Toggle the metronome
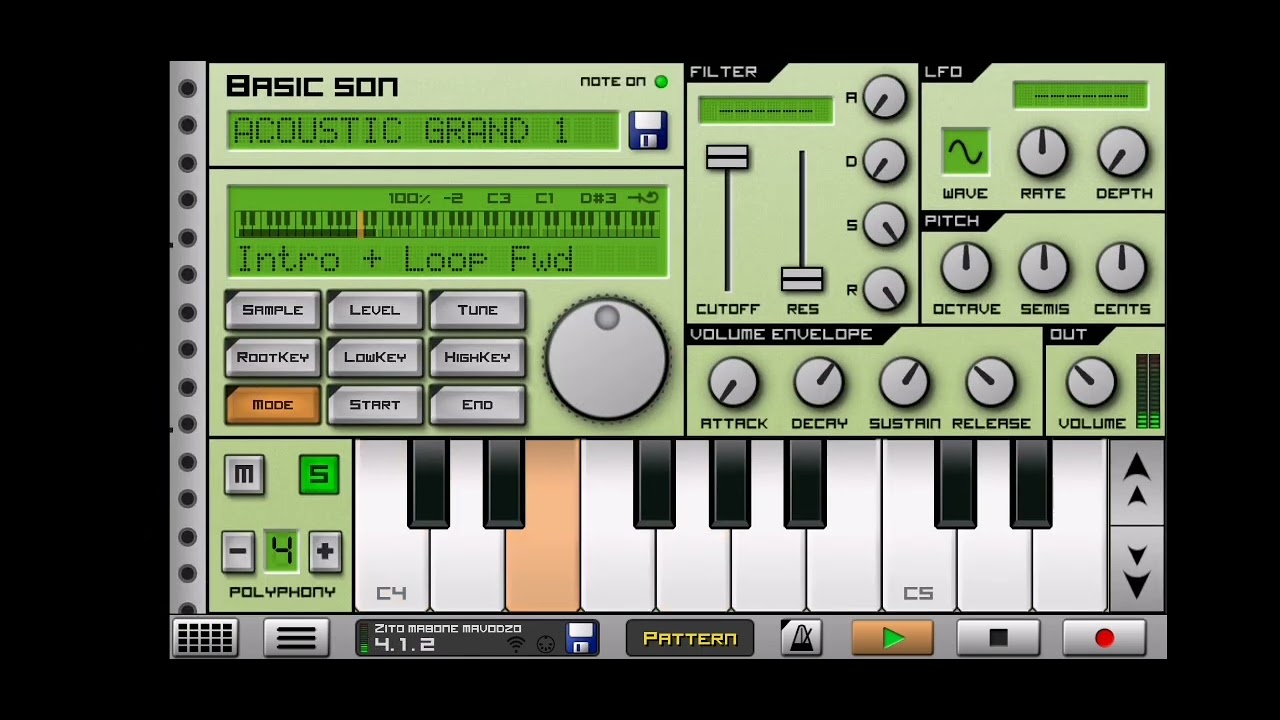Viewport: 1280px width, 720px height. (x=801, y=638)
